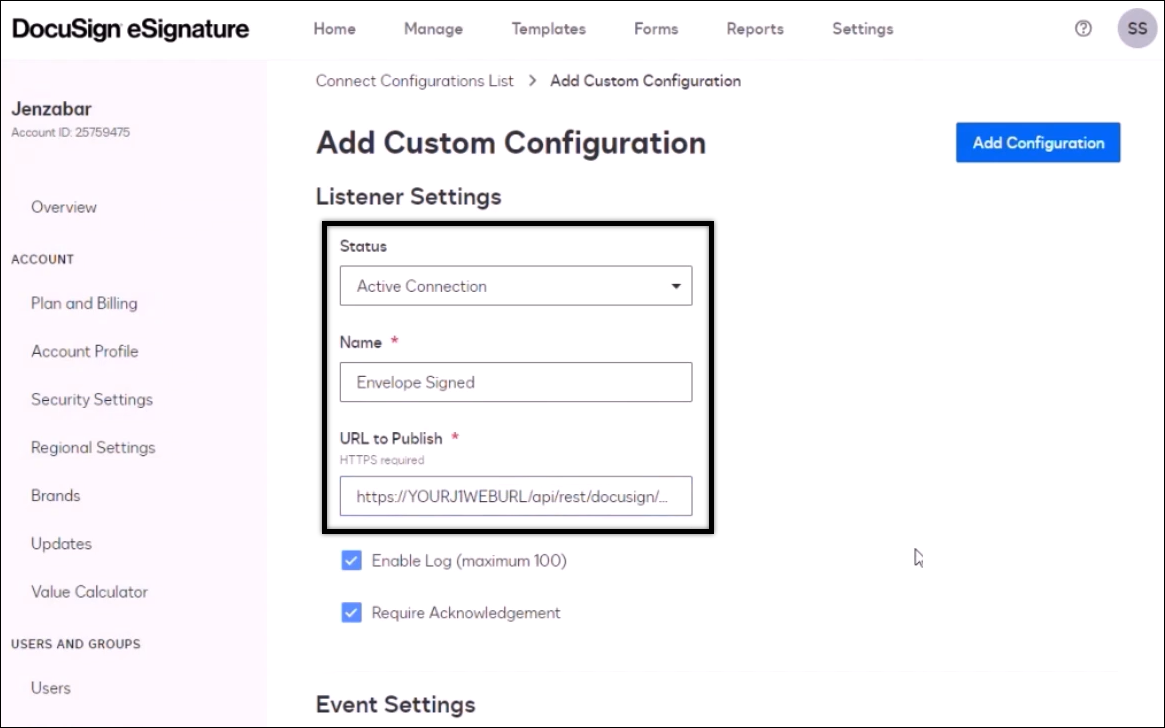The width and height of the screenshot is (1165, 728).
Task: Focus the URL to Publish field
Action: 515,496
